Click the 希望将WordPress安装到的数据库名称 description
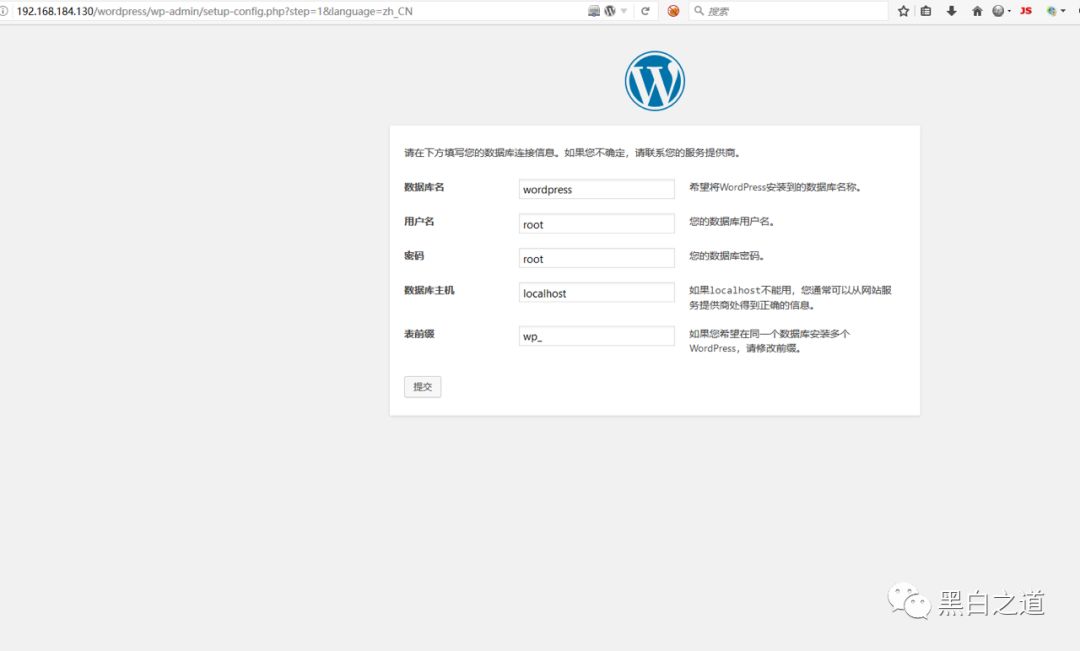Viewport: 1080px width, 651px height. 775,187
